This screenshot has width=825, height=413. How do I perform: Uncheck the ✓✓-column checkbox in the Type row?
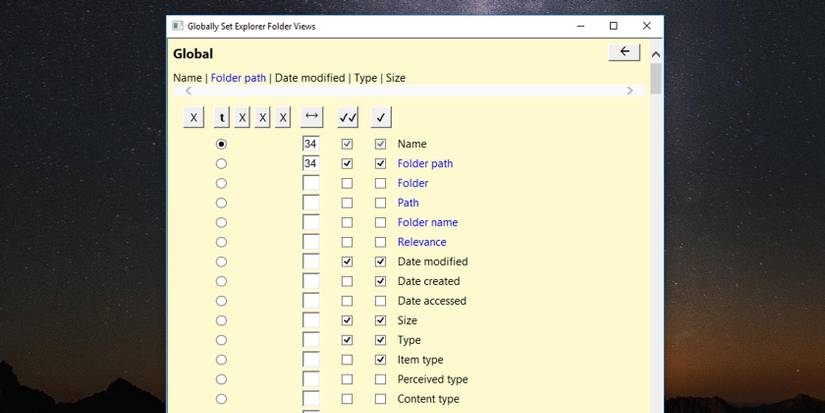(x=347, y=340)
